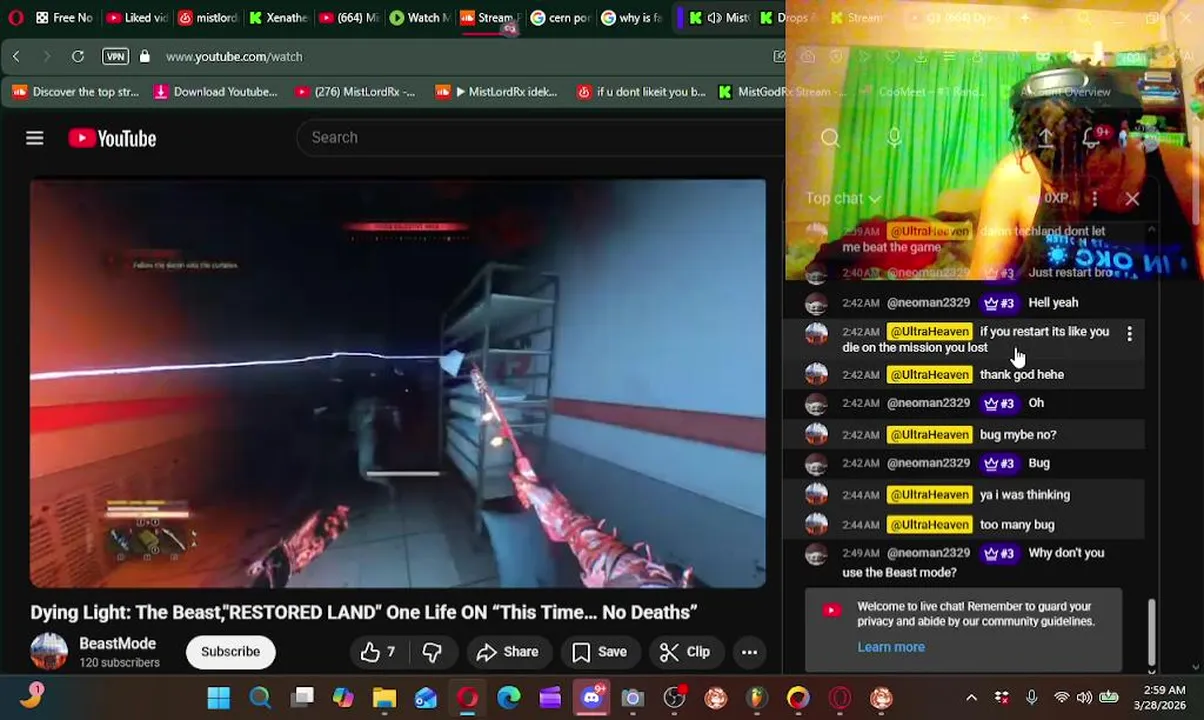This screenshot has width=1204, height=720.
Task: Open Download Youtube bookmark
Action: (215, 92)
